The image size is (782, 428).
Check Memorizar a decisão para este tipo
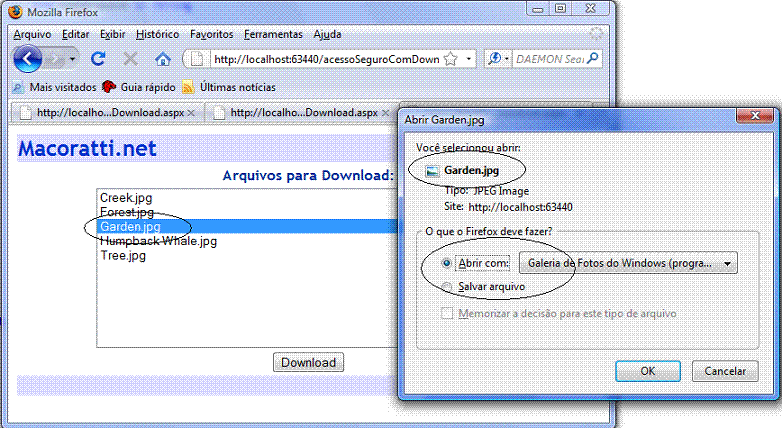click(x=447, y=313)
